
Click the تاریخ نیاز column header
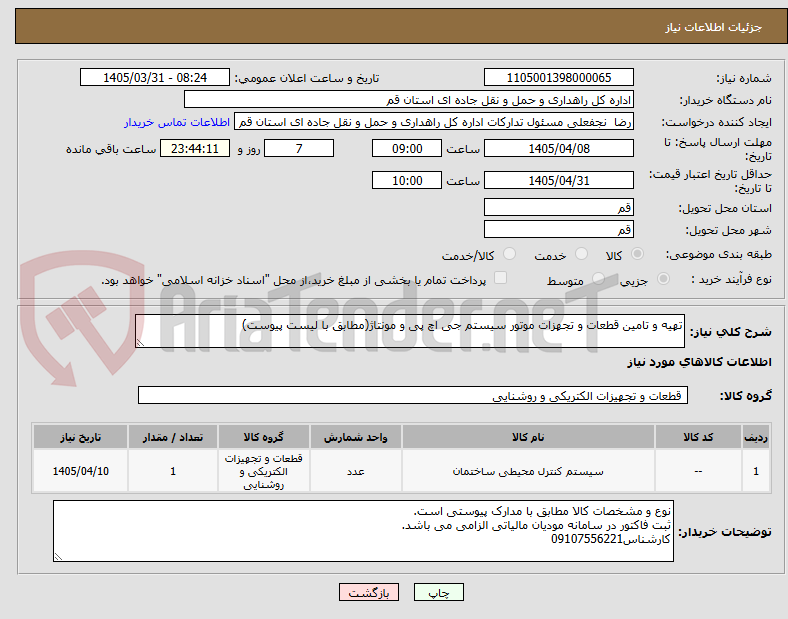pyautogui.click(x=80, y=437)
